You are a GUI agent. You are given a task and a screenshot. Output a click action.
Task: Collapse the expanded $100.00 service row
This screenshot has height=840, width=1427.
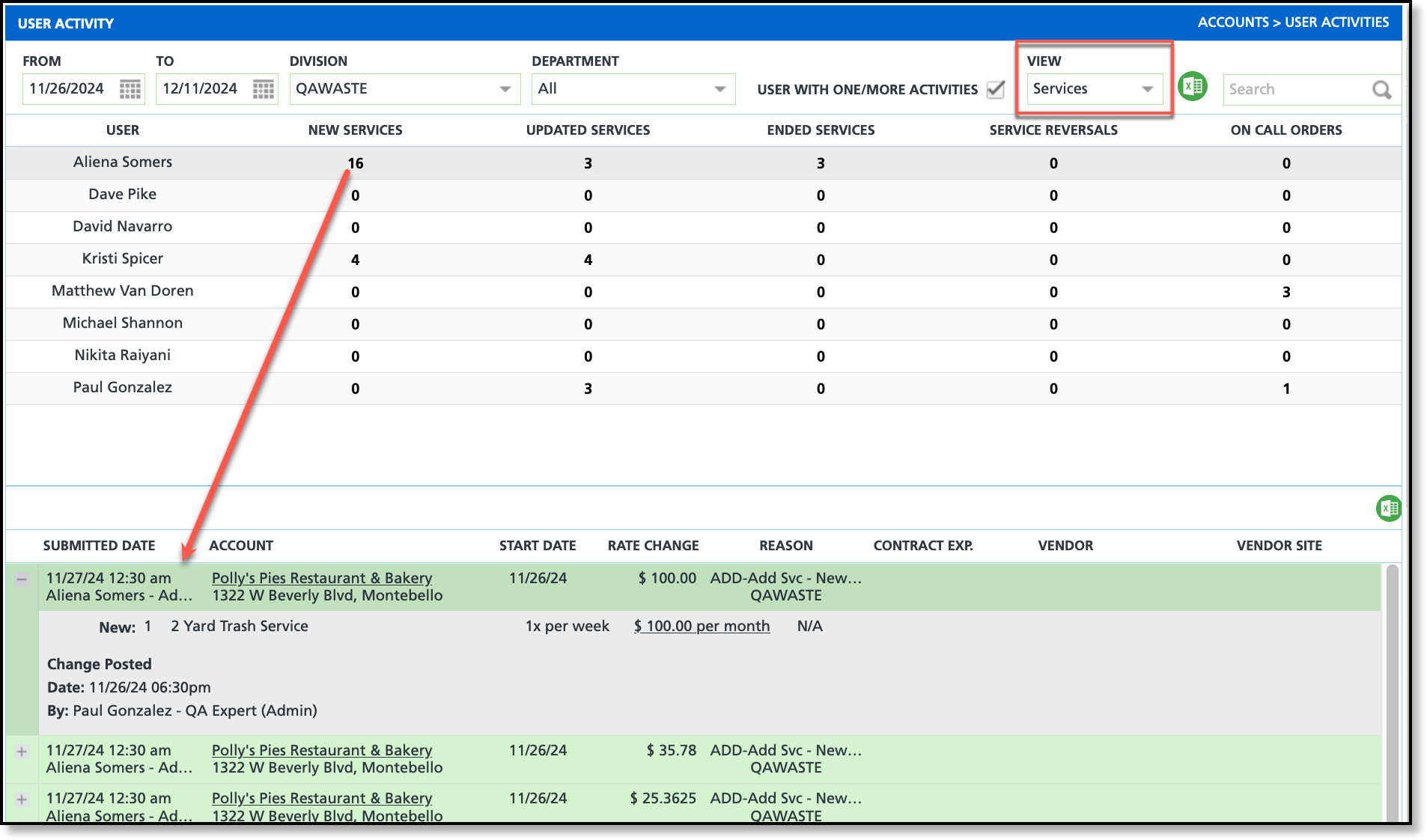point(22,579)
